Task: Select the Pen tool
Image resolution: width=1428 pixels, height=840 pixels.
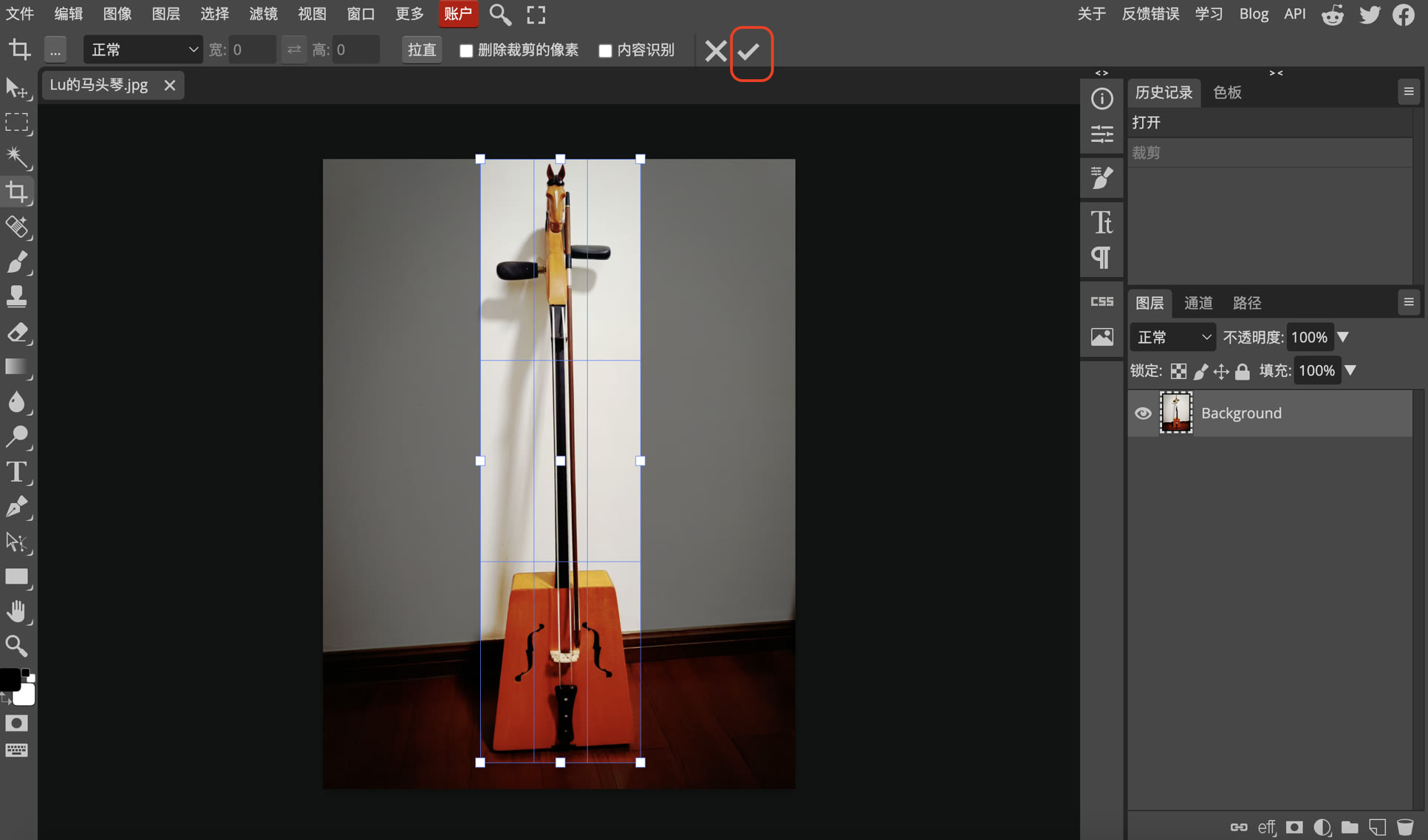Action: point(16,508)
